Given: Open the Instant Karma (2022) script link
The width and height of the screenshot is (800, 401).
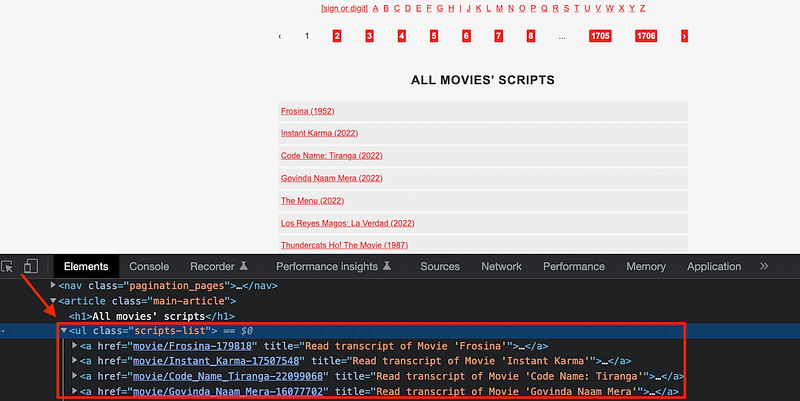Looking at the screenshot, I should pos(319,133).
